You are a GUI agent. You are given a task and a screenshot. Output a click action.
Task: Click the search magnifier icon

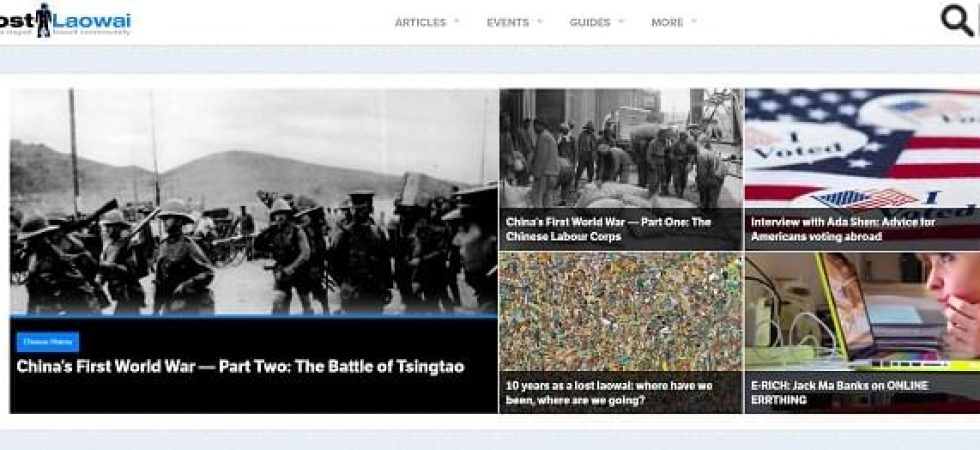[x=957, y=21]
